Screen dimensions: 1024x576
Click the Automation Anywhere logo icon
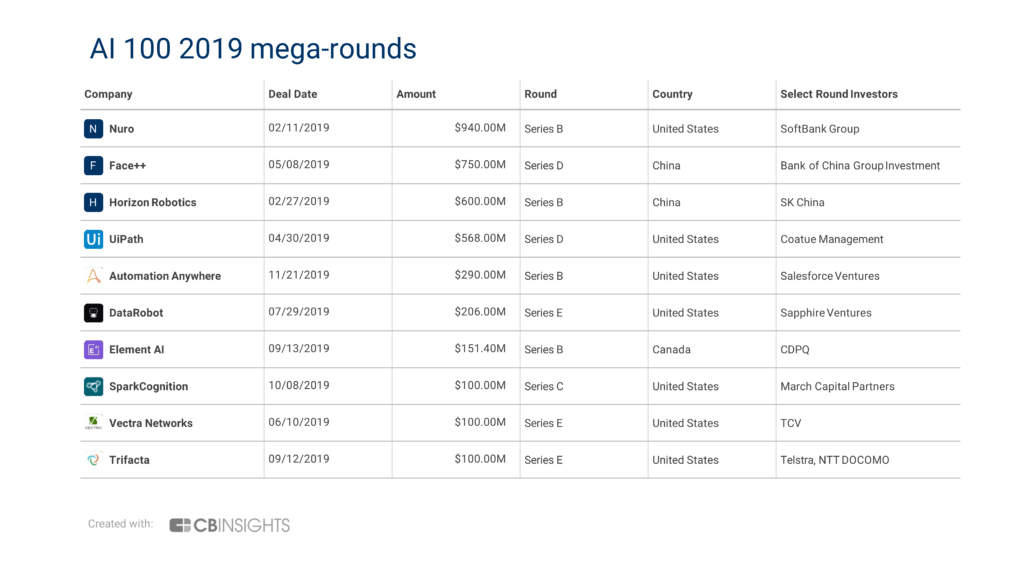(x=93, y=276)
